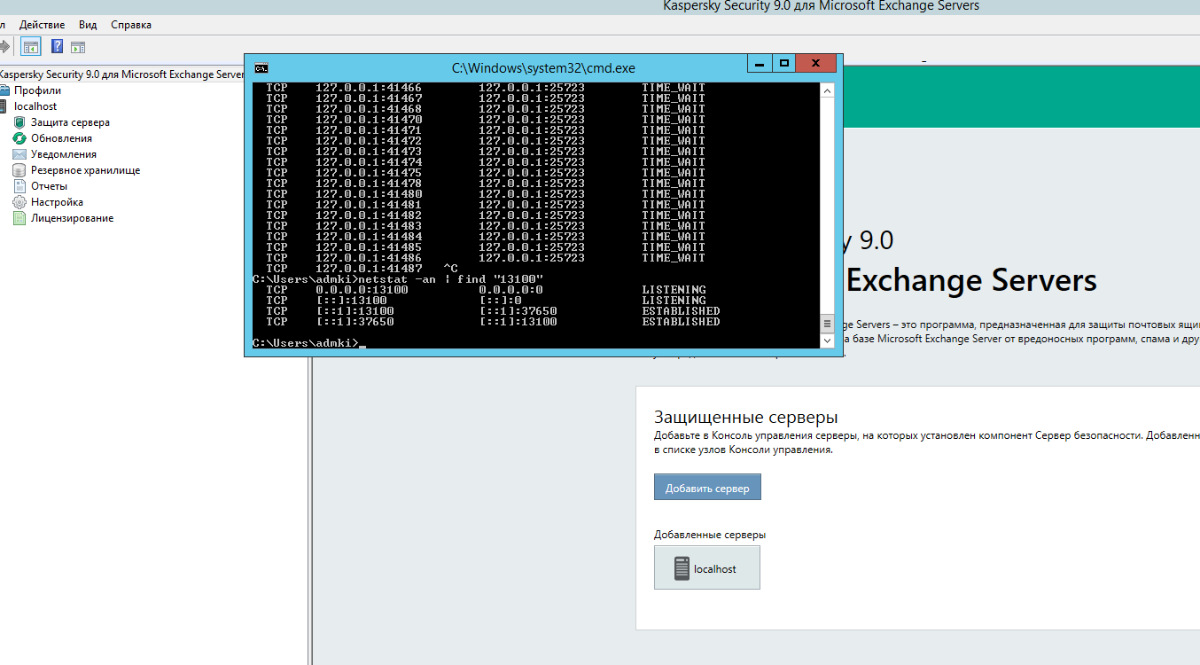Viewport: 1200px width, 665px height.
Task: Click the cmd scrollbar thumb
Action: click(x=827, y=324)
